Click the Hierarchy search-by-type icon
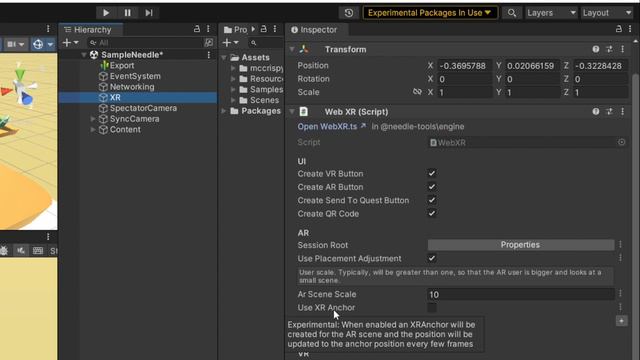The height and width of the screenshot is (360, 640). (209, 42)
